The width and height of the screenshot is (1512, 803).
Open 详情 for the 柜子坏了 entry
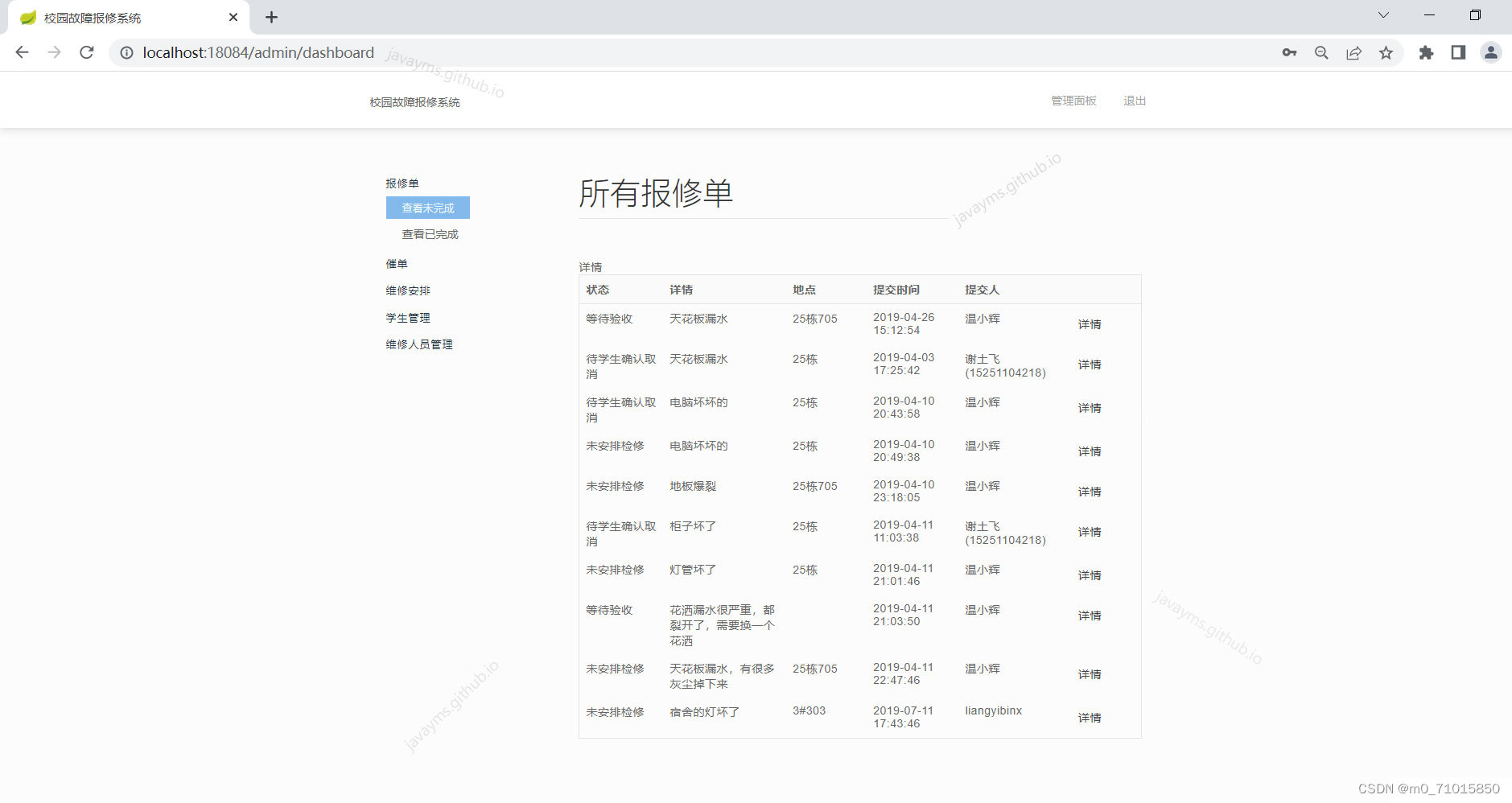pyautogui.click(x=1090, y=532)
